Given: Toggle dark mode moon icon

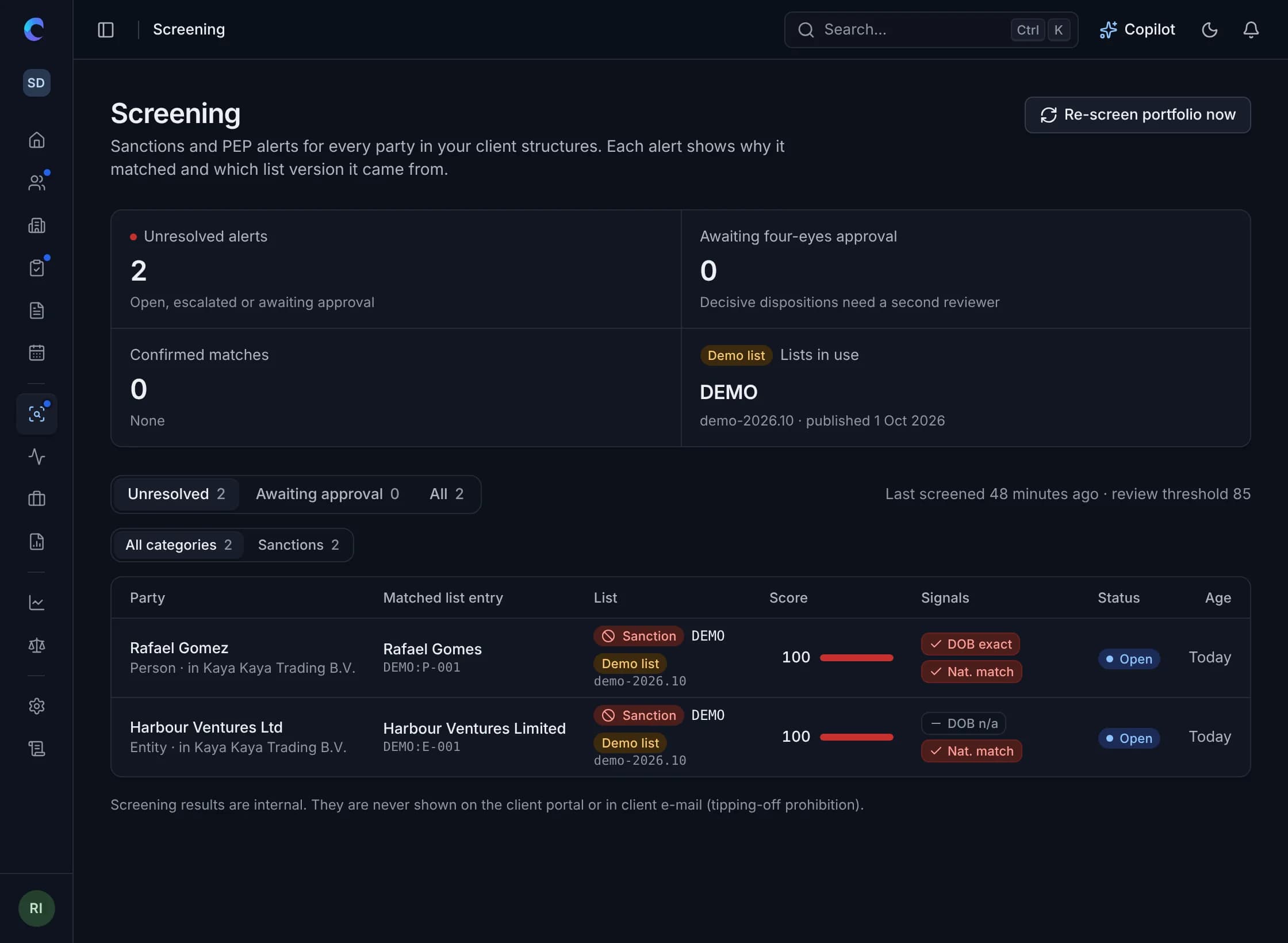Looking at the screenshot, I should [1210, 30].
